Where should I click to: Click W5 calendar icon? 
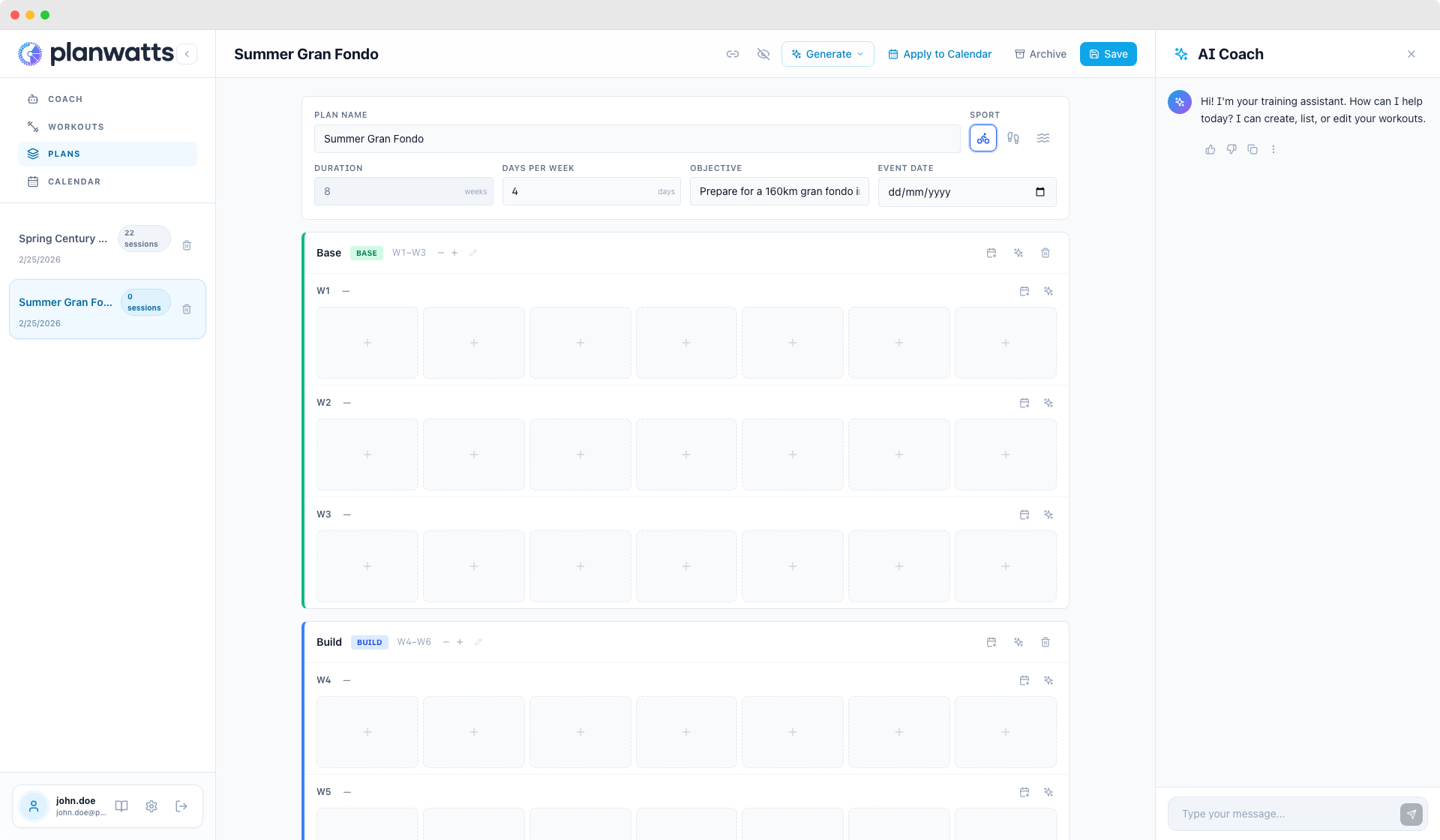[x=1024, y=792]
